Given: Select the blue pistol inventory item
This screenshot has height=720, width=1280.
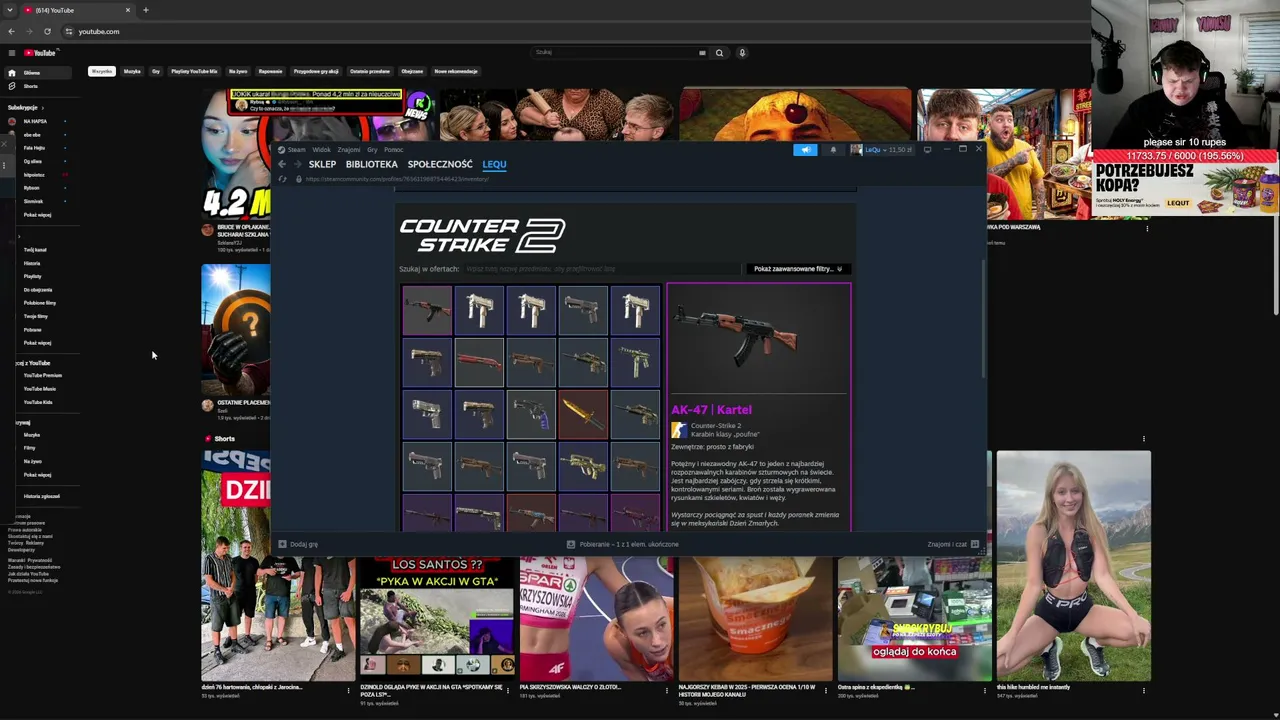Looking at the screenshot, I should click(x=531, y=413).
